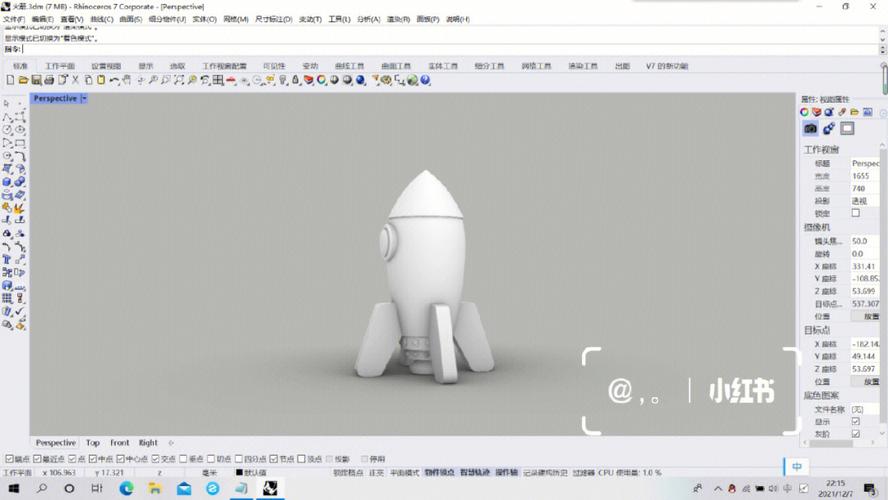Toggle the 最近点 Near osnap checkbox
Screen dimensions: 888x500
[x=37, y=459]
